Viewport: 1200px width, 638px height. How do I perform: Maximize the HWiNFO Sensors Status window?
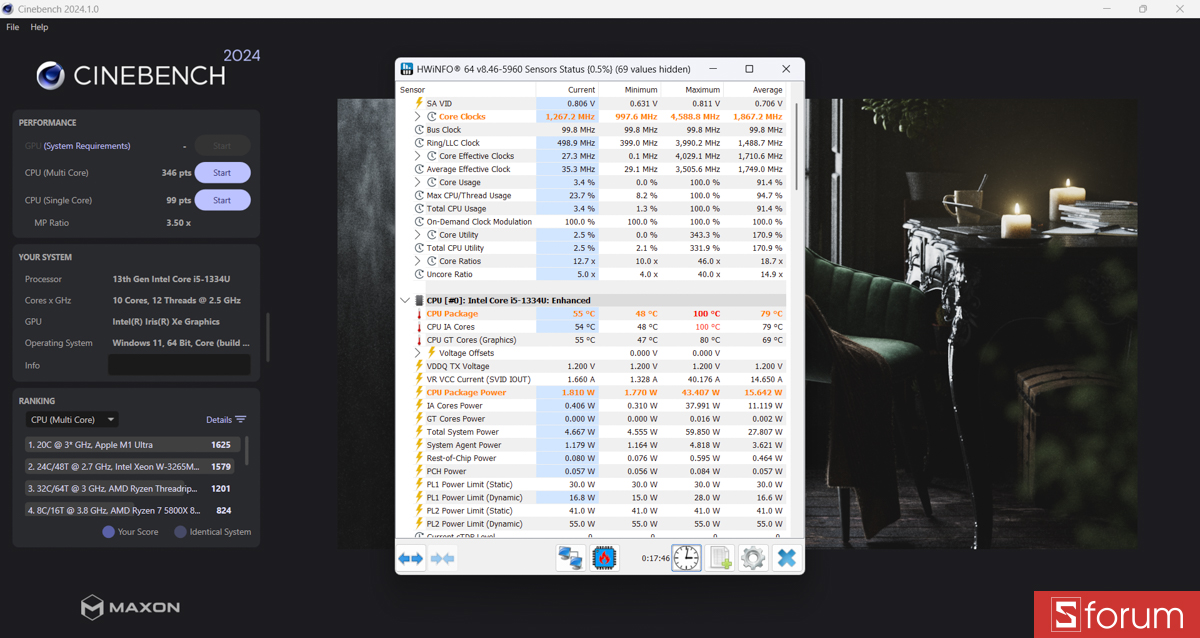pos(749,69)
